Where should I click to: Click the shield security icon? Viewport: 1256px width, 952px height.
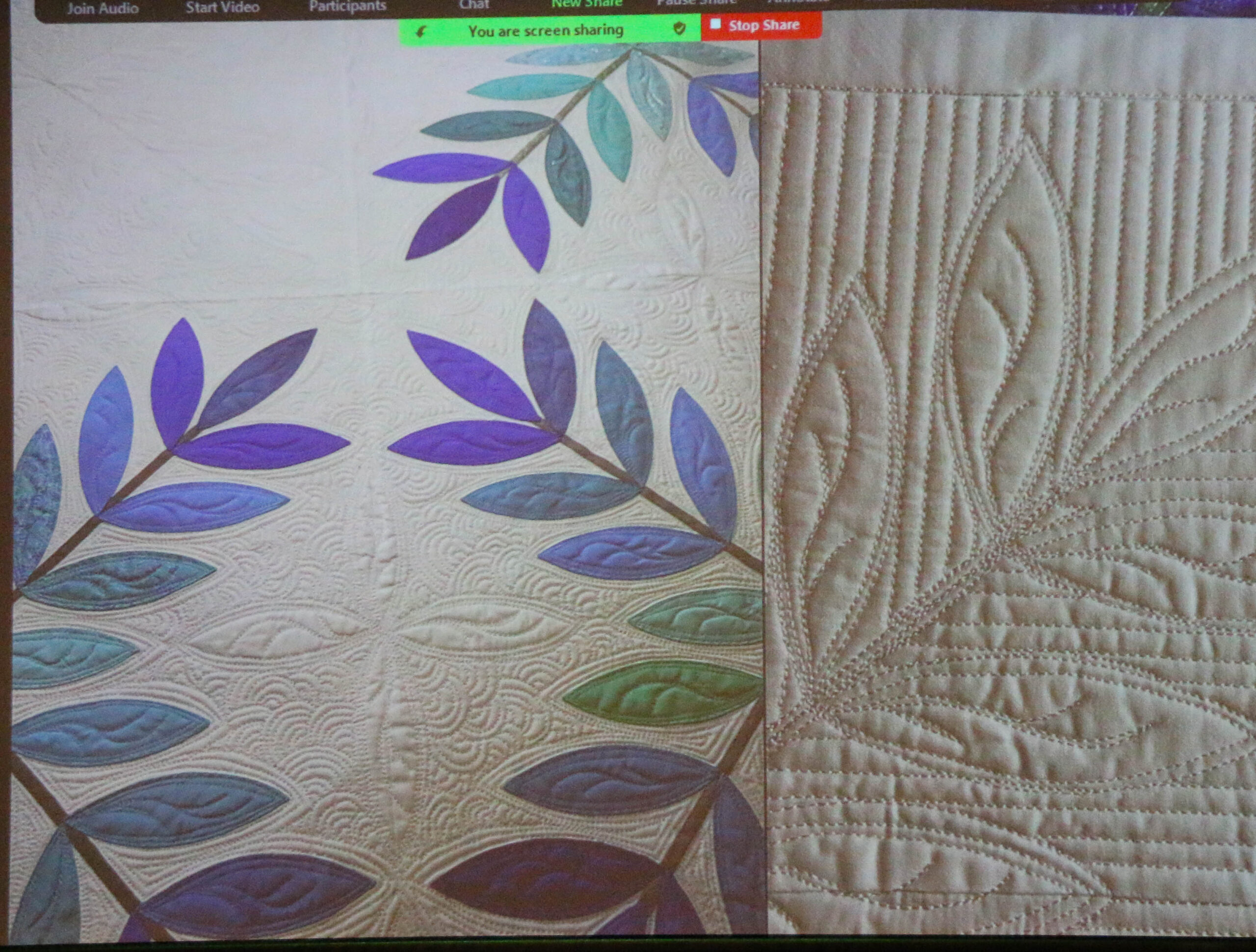(679, 28)
